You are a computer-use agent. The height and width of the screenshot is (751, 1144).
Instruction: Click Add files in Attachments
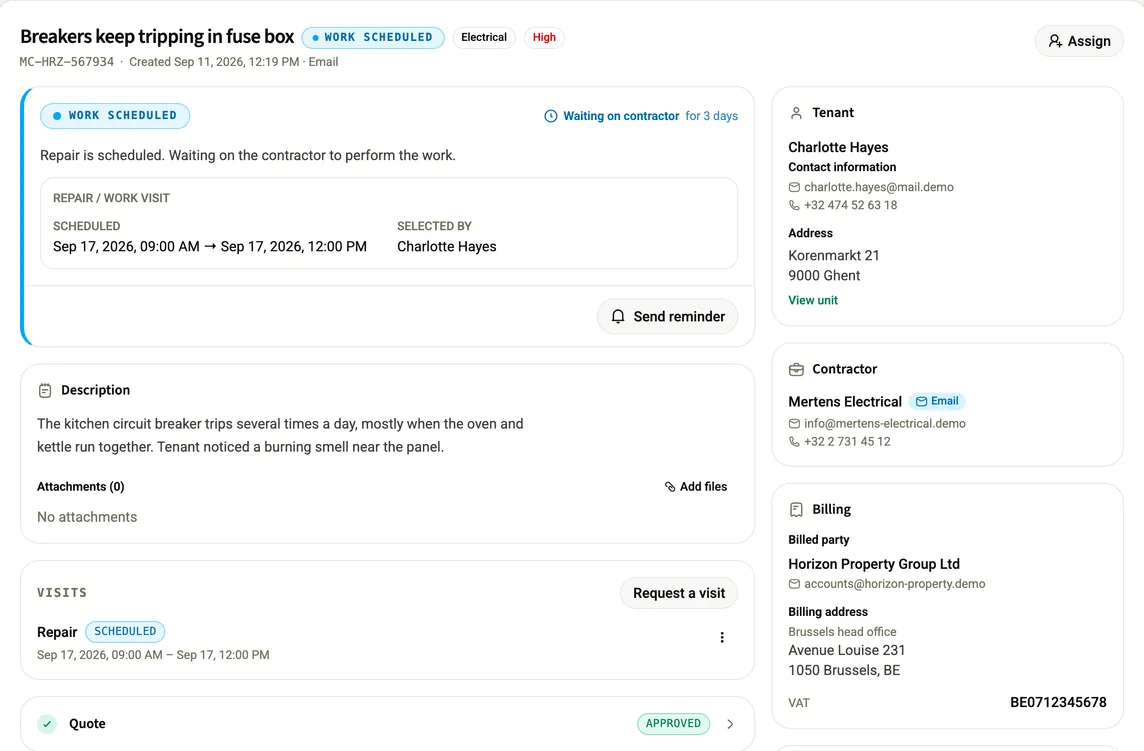point(696,487)
